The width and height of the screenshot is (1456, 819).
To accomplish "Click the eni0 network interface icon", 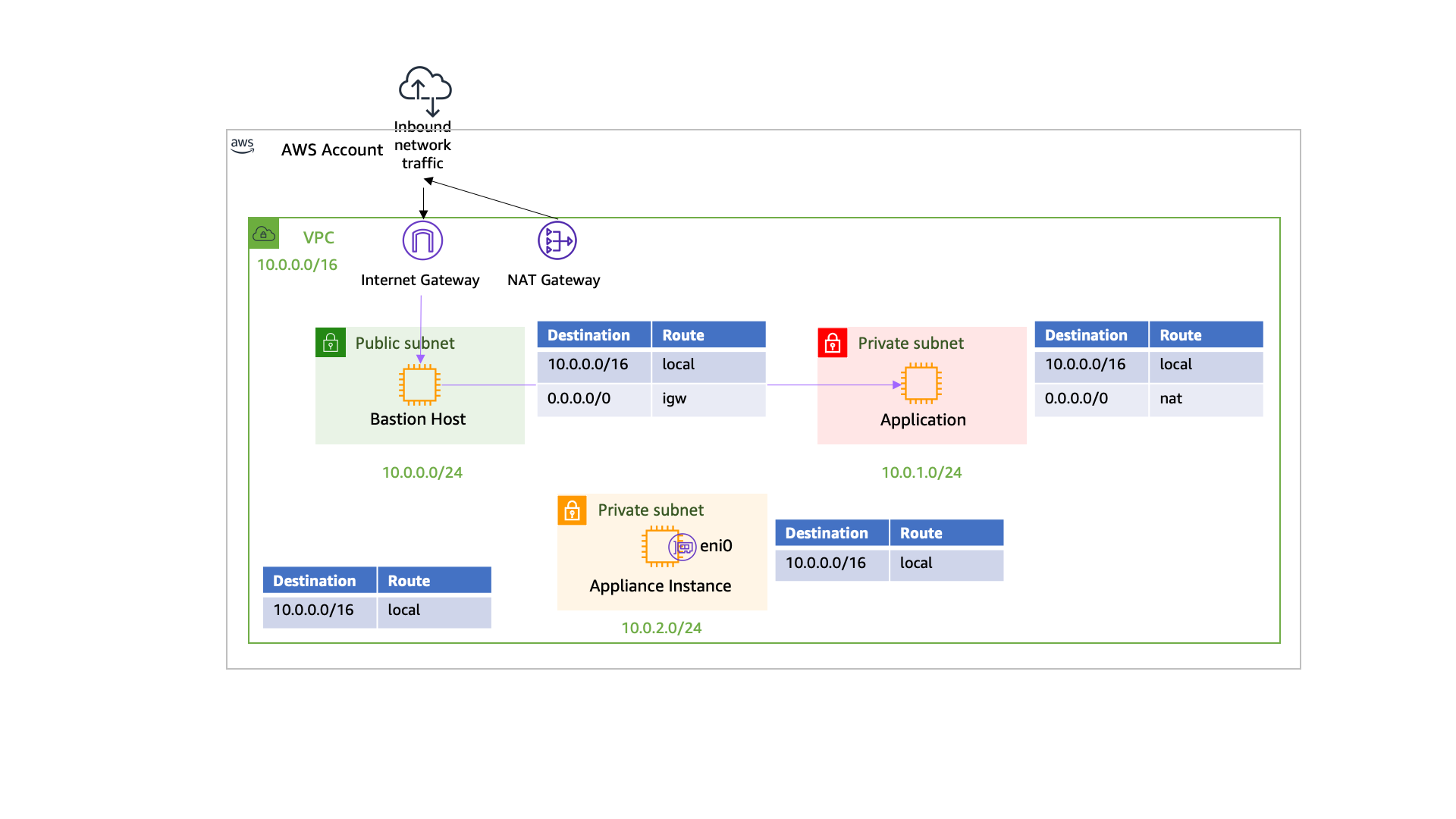I will click(682, 546).
